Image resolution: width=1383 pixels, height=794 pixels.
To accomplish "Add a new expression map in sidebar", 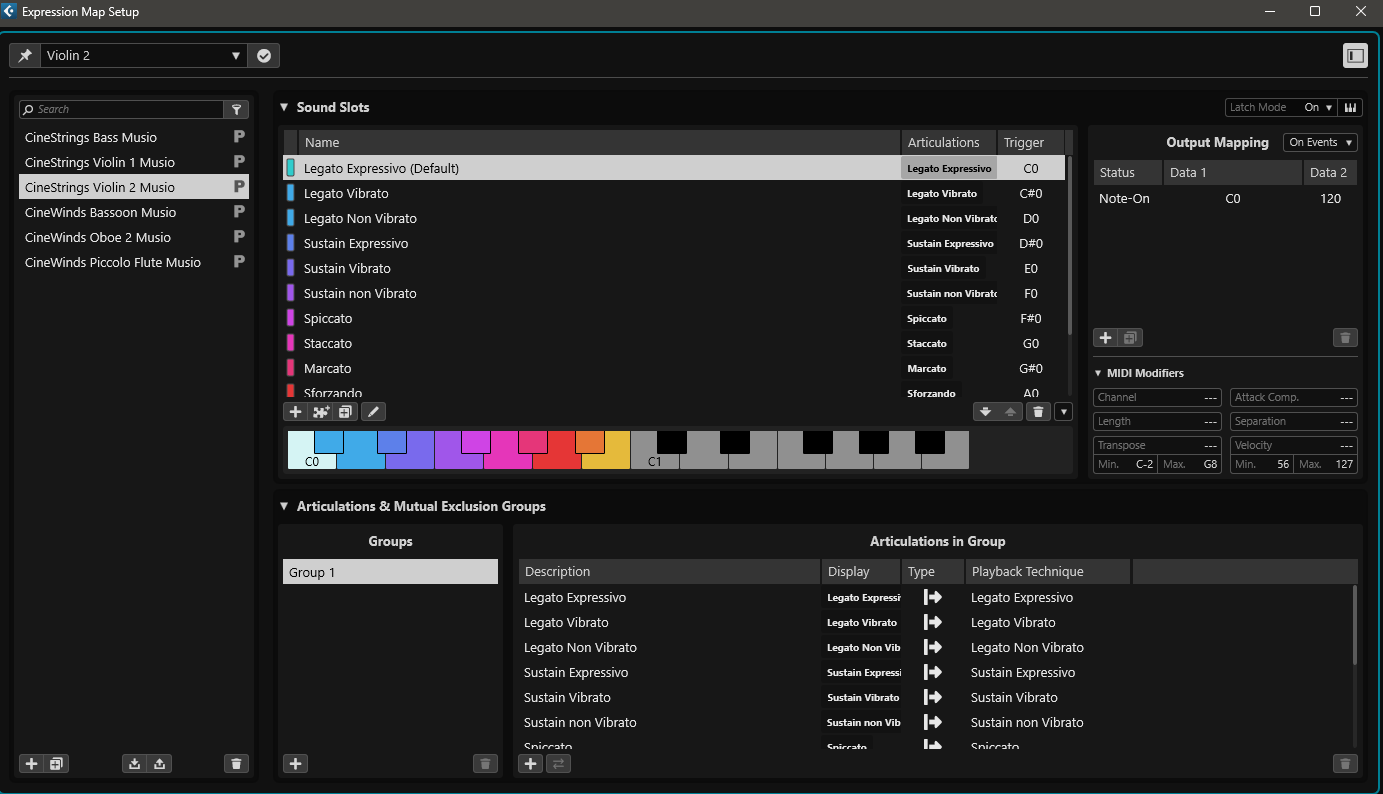I will coord(32,764).
